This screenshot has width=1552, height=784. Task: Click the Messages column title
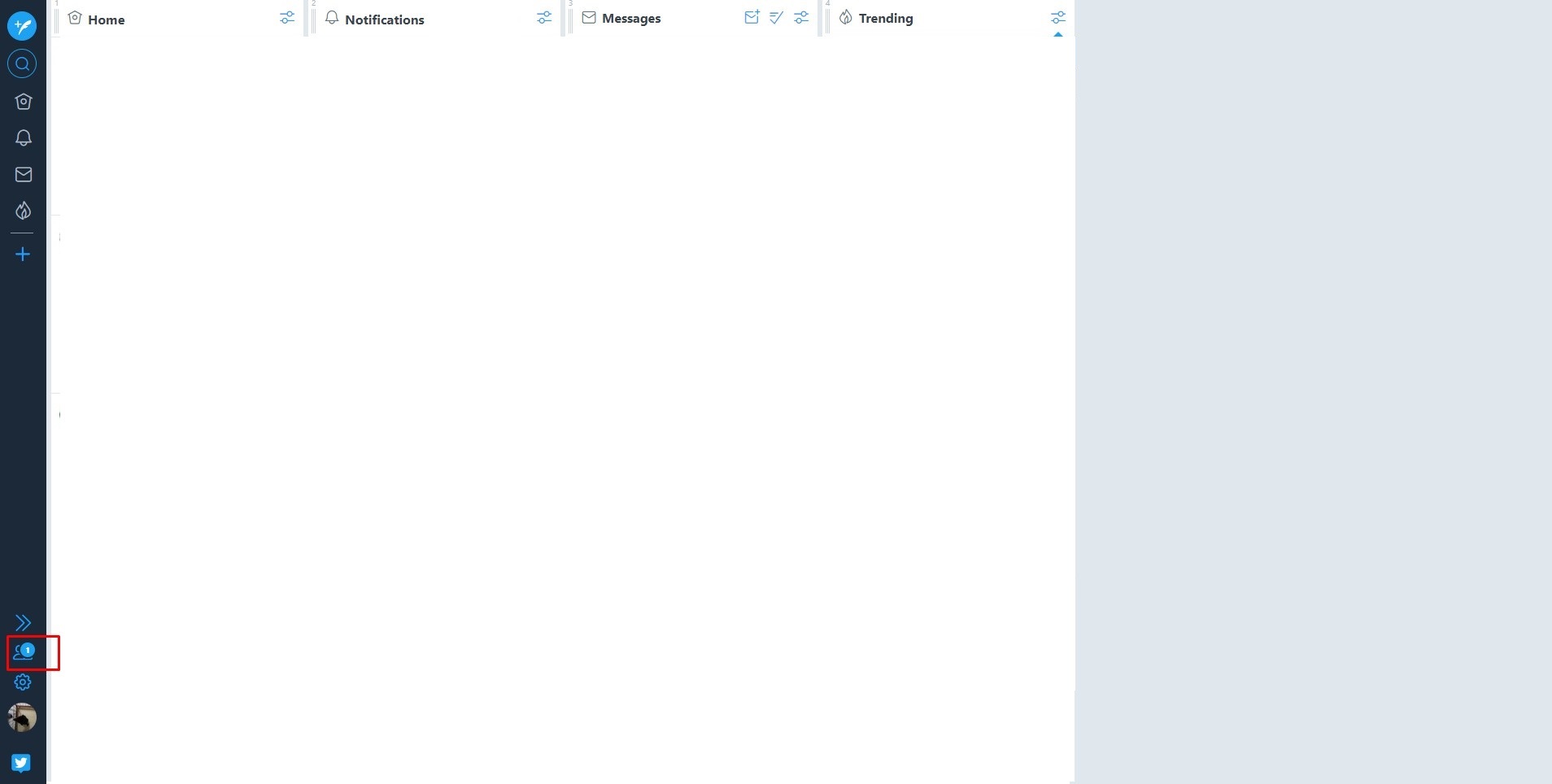pos(631,19)
